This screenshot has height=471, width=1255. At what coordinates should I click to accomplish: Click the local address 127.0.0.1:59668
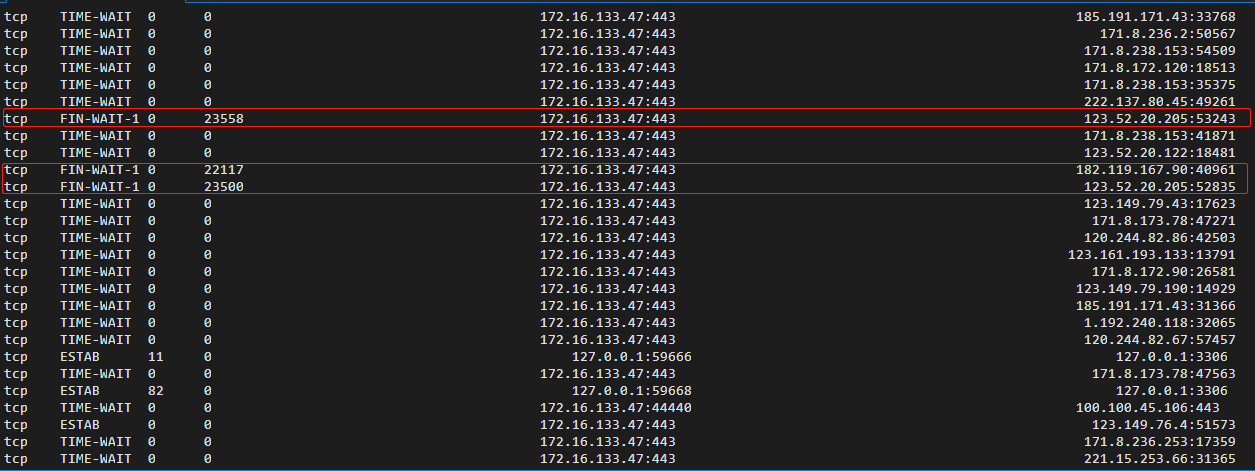pos(632,390)
